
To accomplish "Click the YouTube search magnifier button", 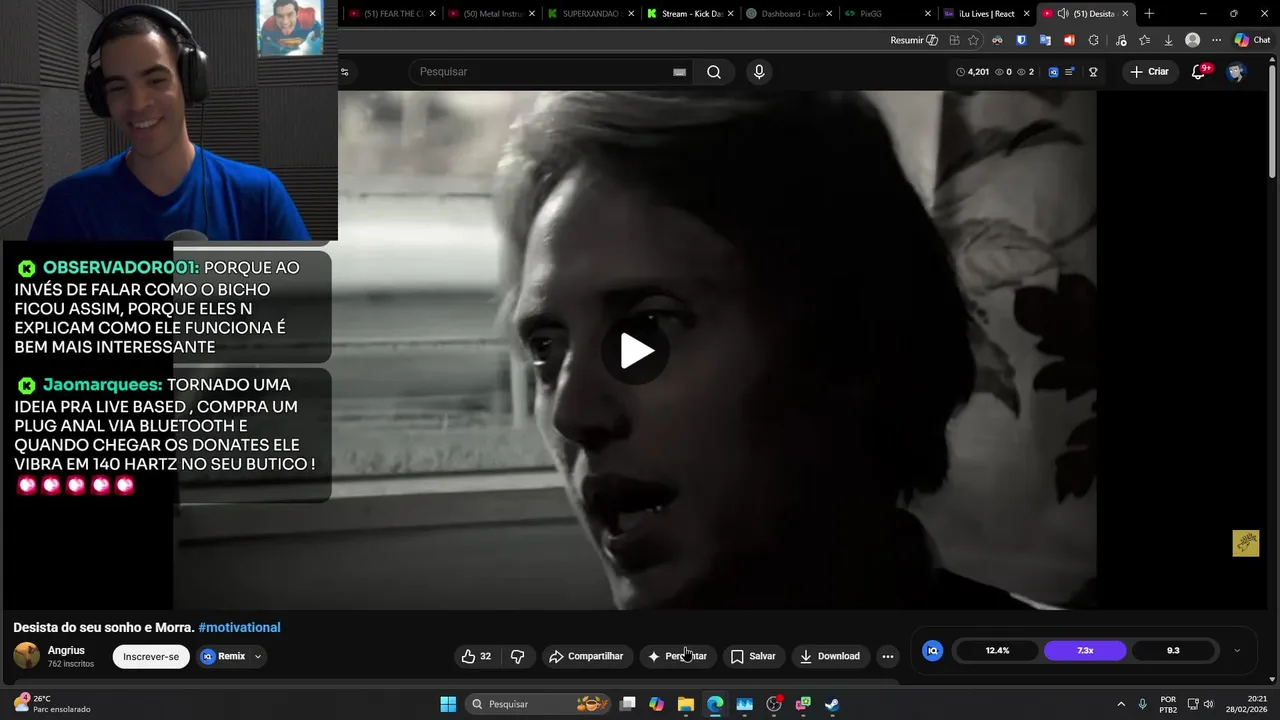I will (x=714, y=72).
